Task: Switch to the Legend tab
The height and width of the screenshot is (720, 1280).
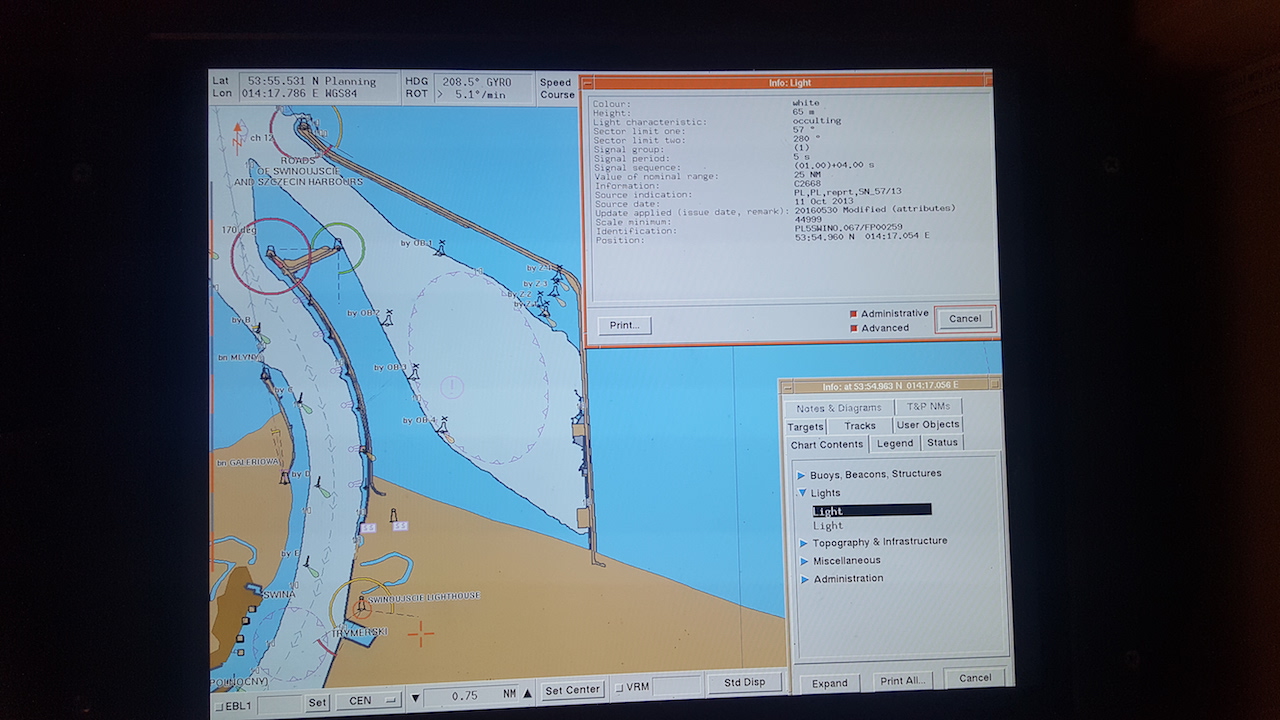Action: click(894, 443)
